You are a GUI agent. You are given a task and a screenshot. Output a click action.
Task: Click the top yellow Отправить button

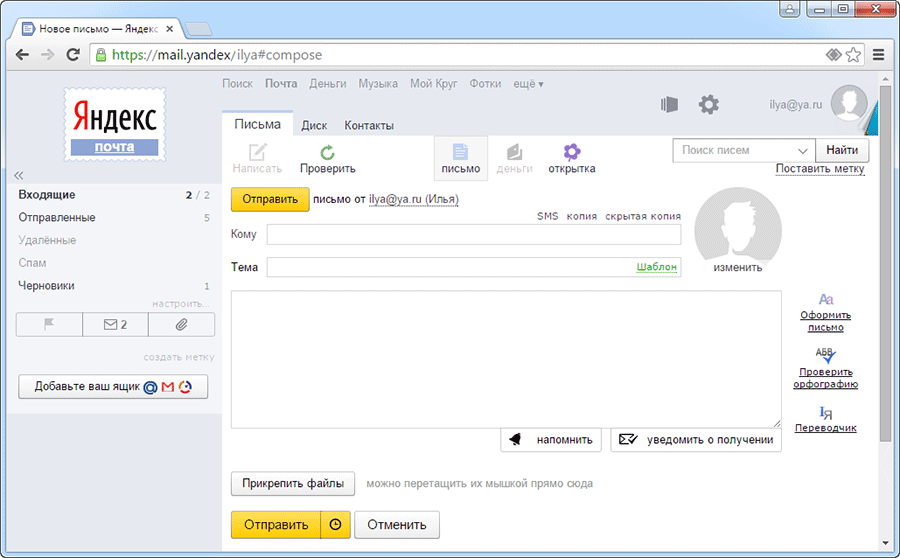pos(270,199)
